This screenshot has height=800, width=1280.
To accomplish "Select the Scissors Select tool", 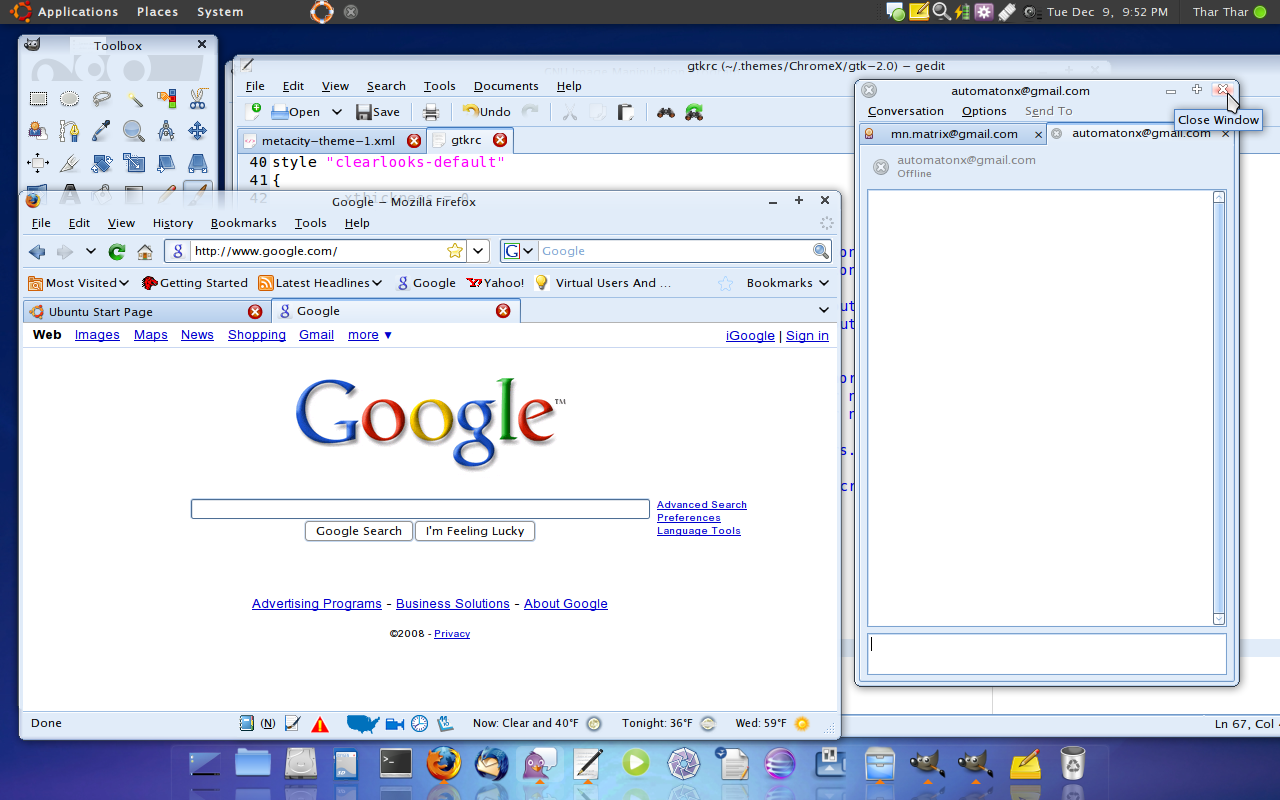I will click(x=197, y=99).
